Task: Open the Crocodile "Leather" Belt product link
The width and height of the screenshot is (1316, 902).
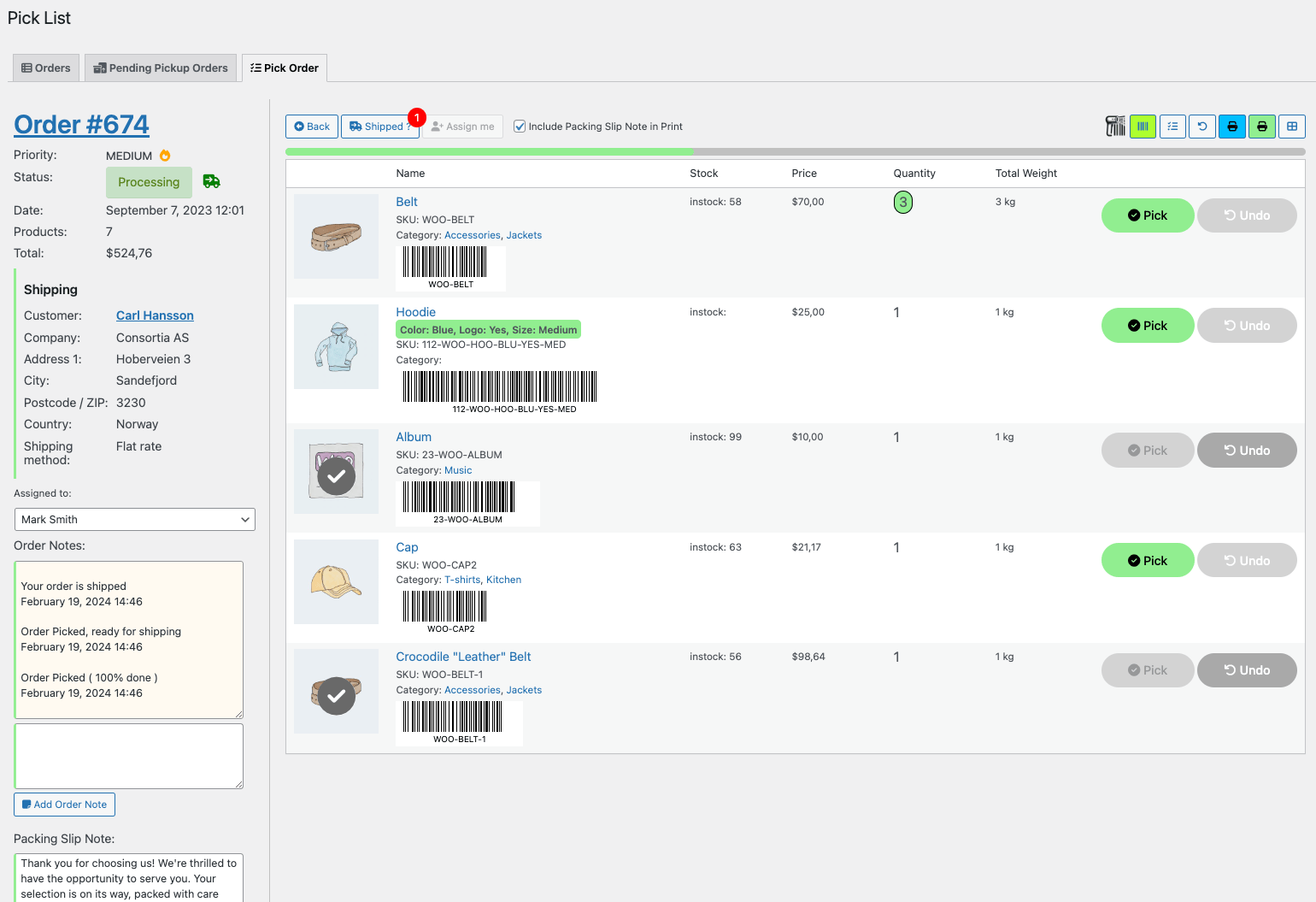Action: [463, 657]
